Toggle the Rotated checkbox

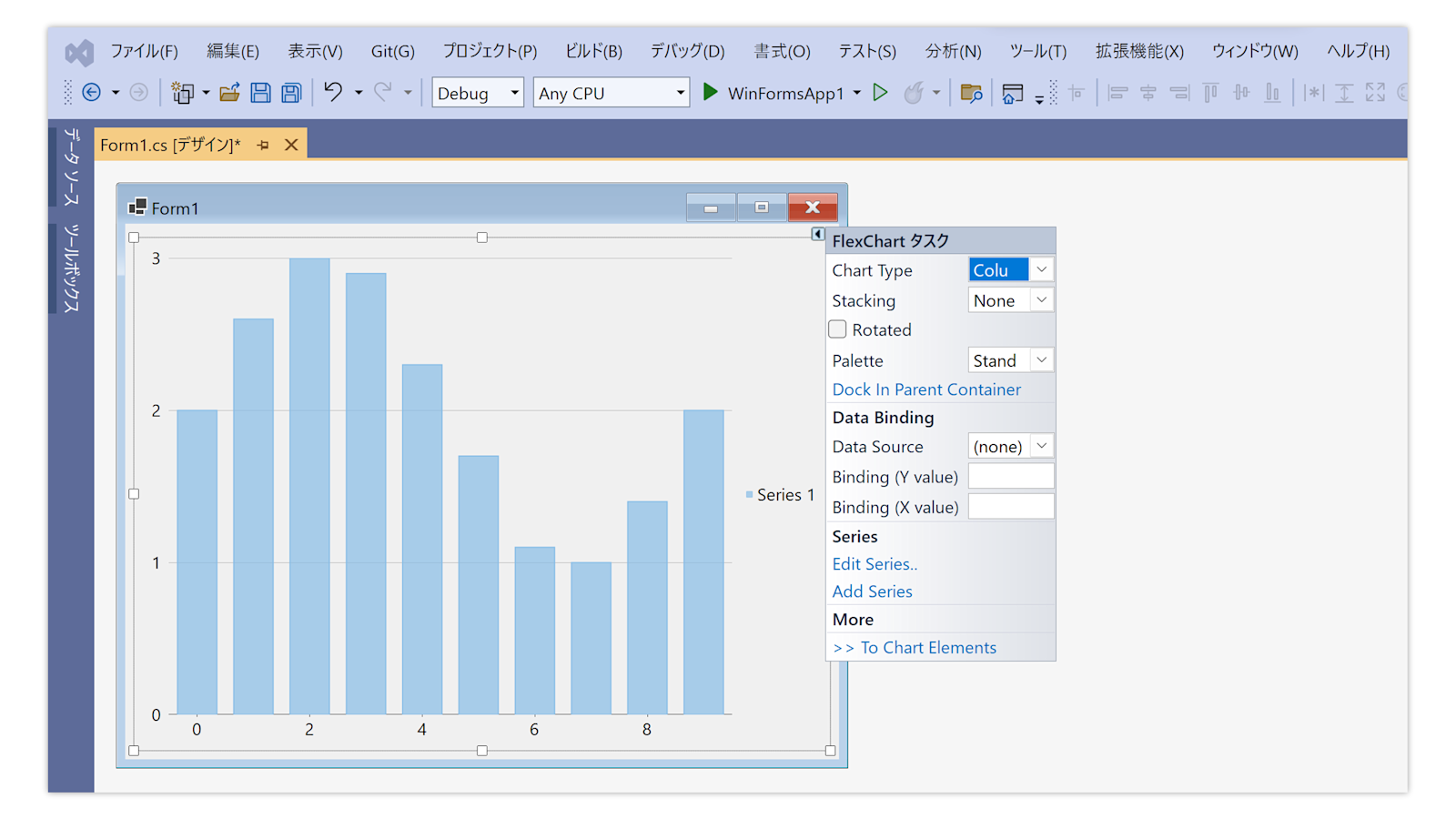pos(838,329)
